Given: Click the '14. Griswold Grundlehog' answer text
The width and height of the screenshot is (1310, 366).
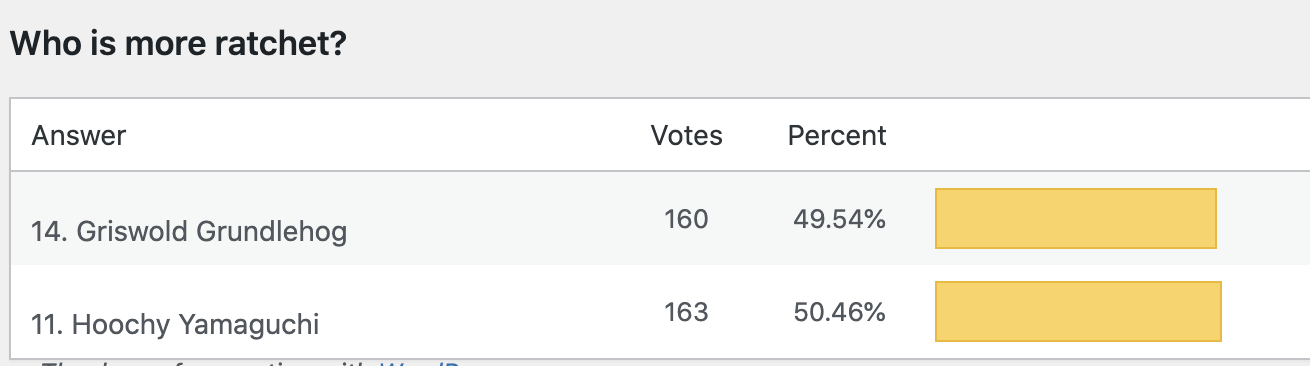Looking at the screenshot, I should [189, 232].
